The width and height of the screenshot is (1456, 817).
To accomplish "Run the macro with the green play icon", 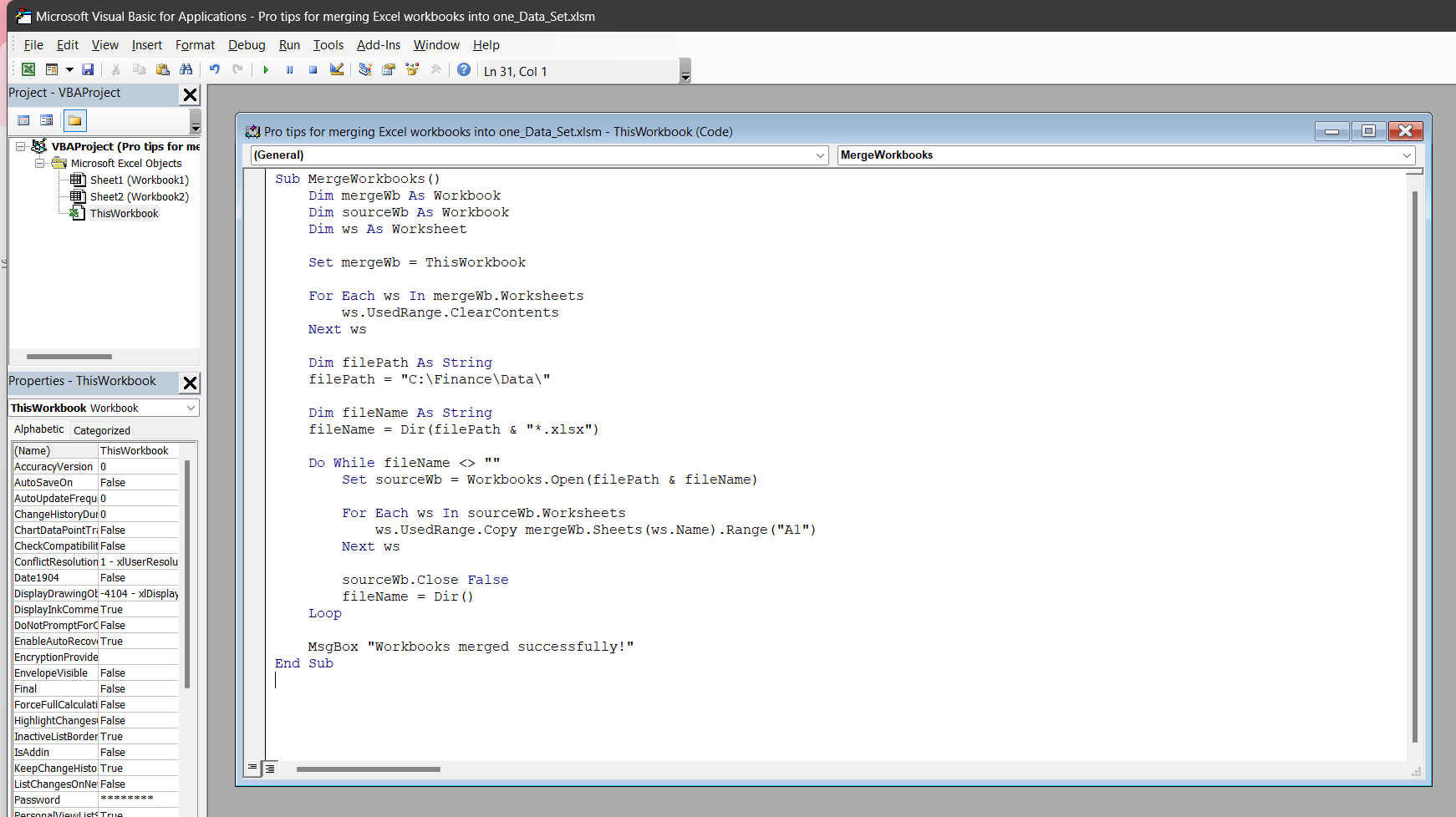I will (x=266, y=70).
